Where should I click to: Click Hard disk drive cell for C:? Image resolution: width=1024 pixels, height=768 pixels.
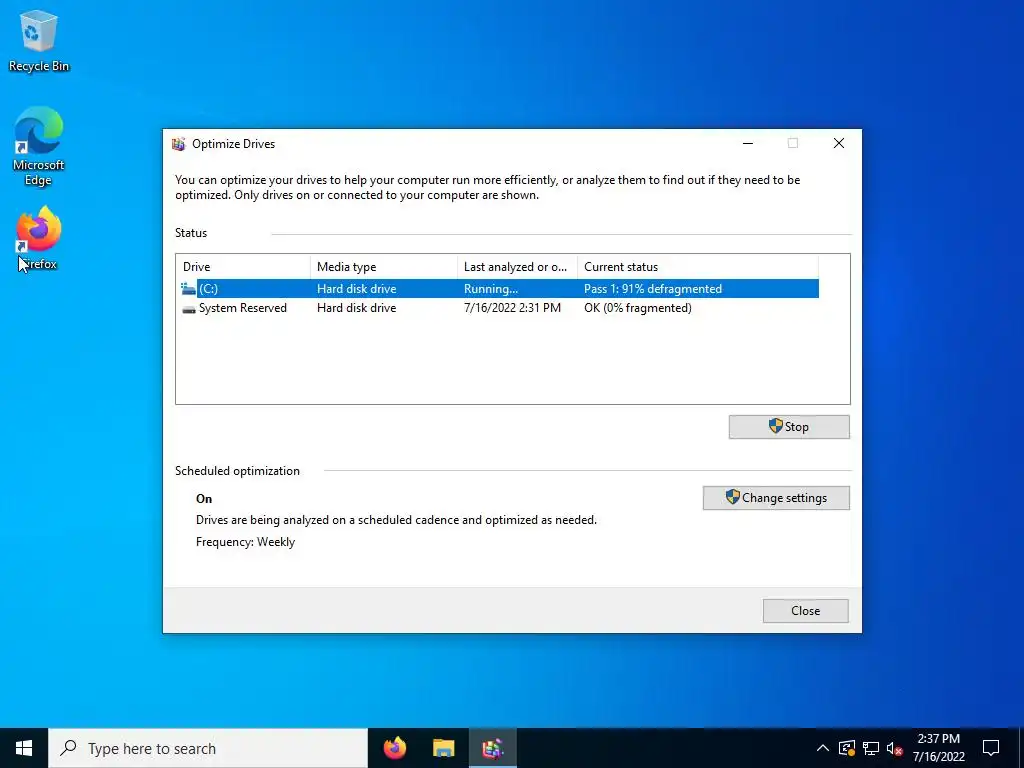357,289
